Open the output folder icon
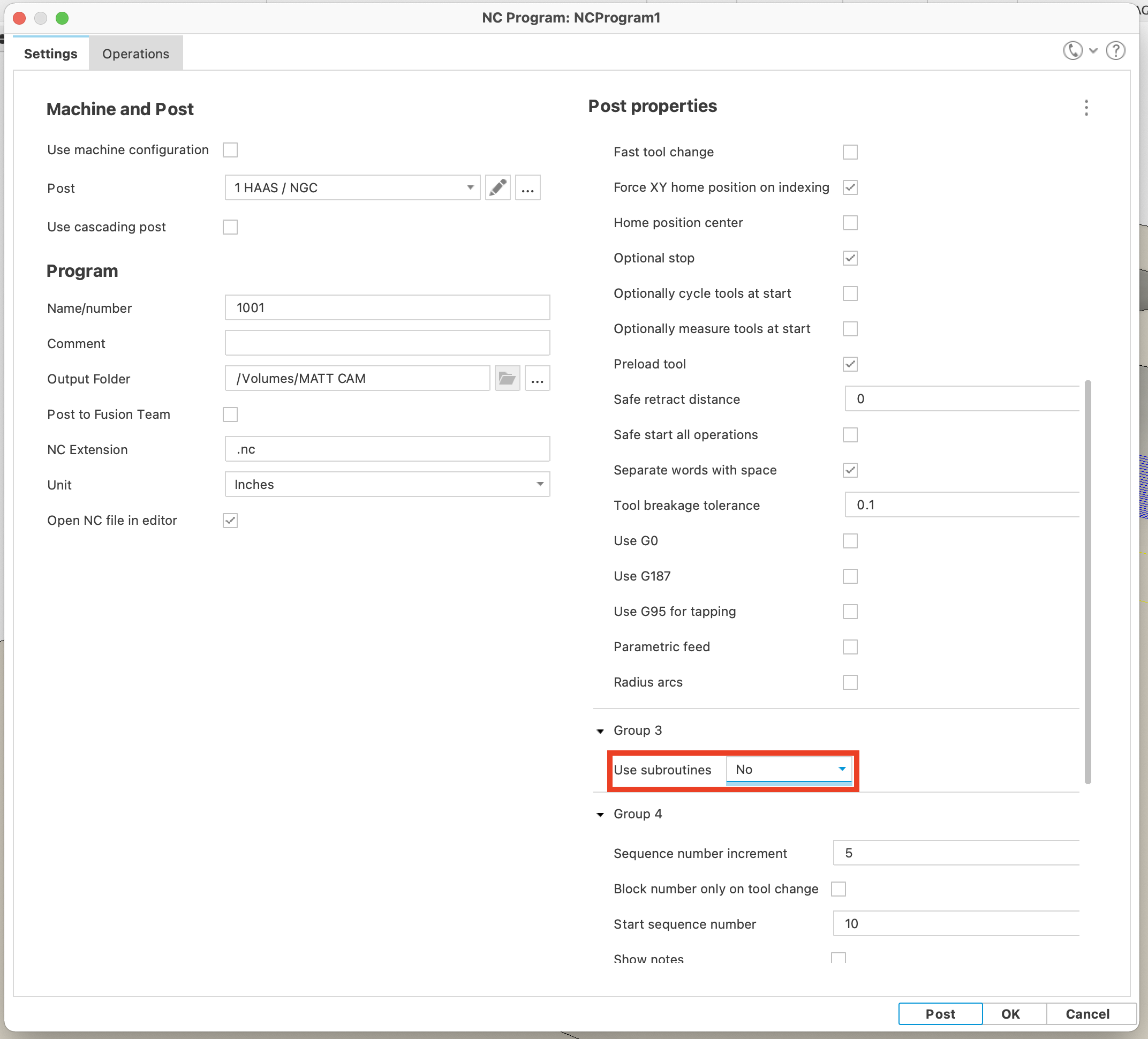This screenshot has height=1039, width=1148. (507, 378)
